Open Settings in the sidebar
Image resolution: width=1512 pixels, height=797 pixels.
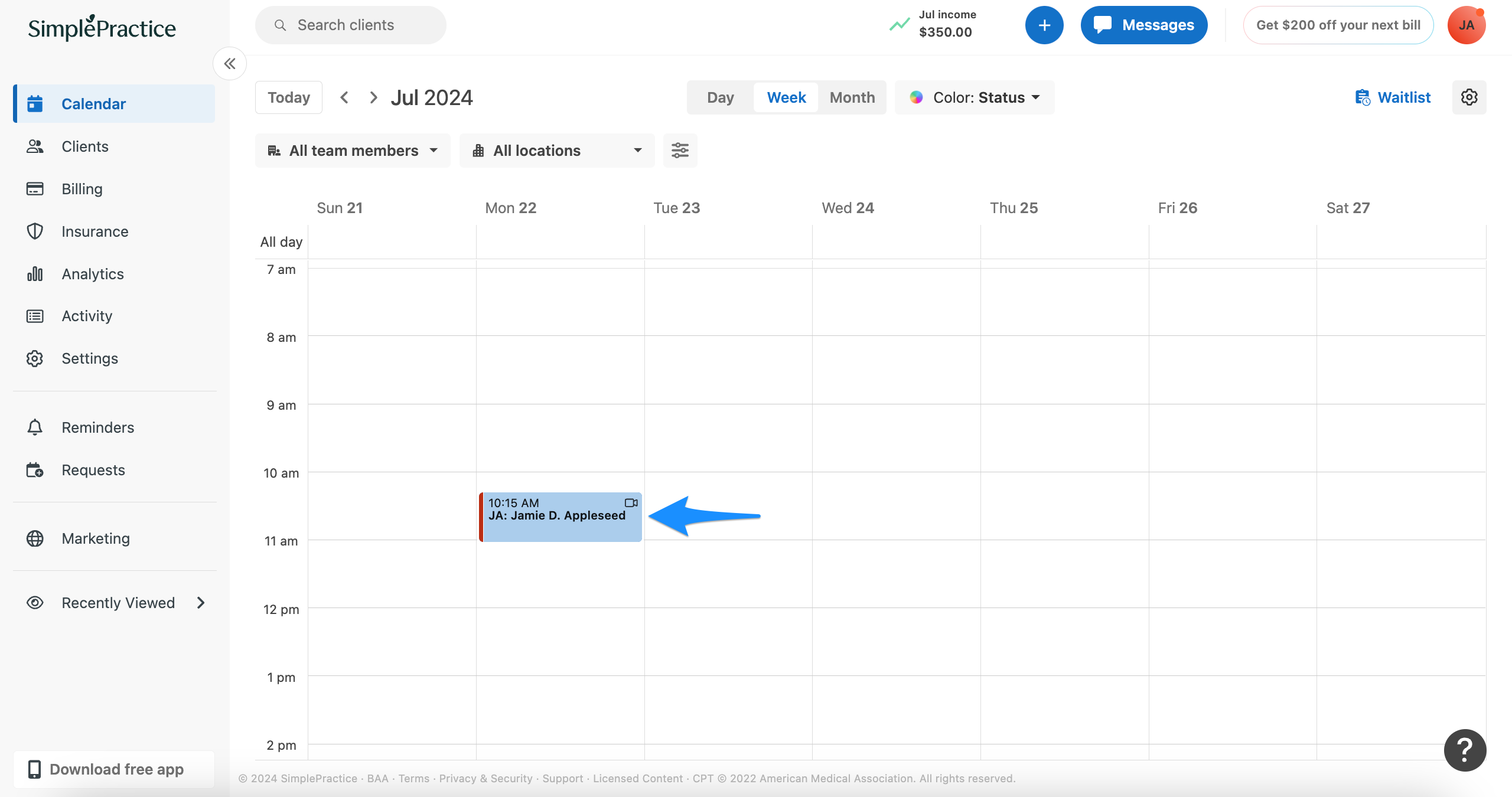[115, 358]
